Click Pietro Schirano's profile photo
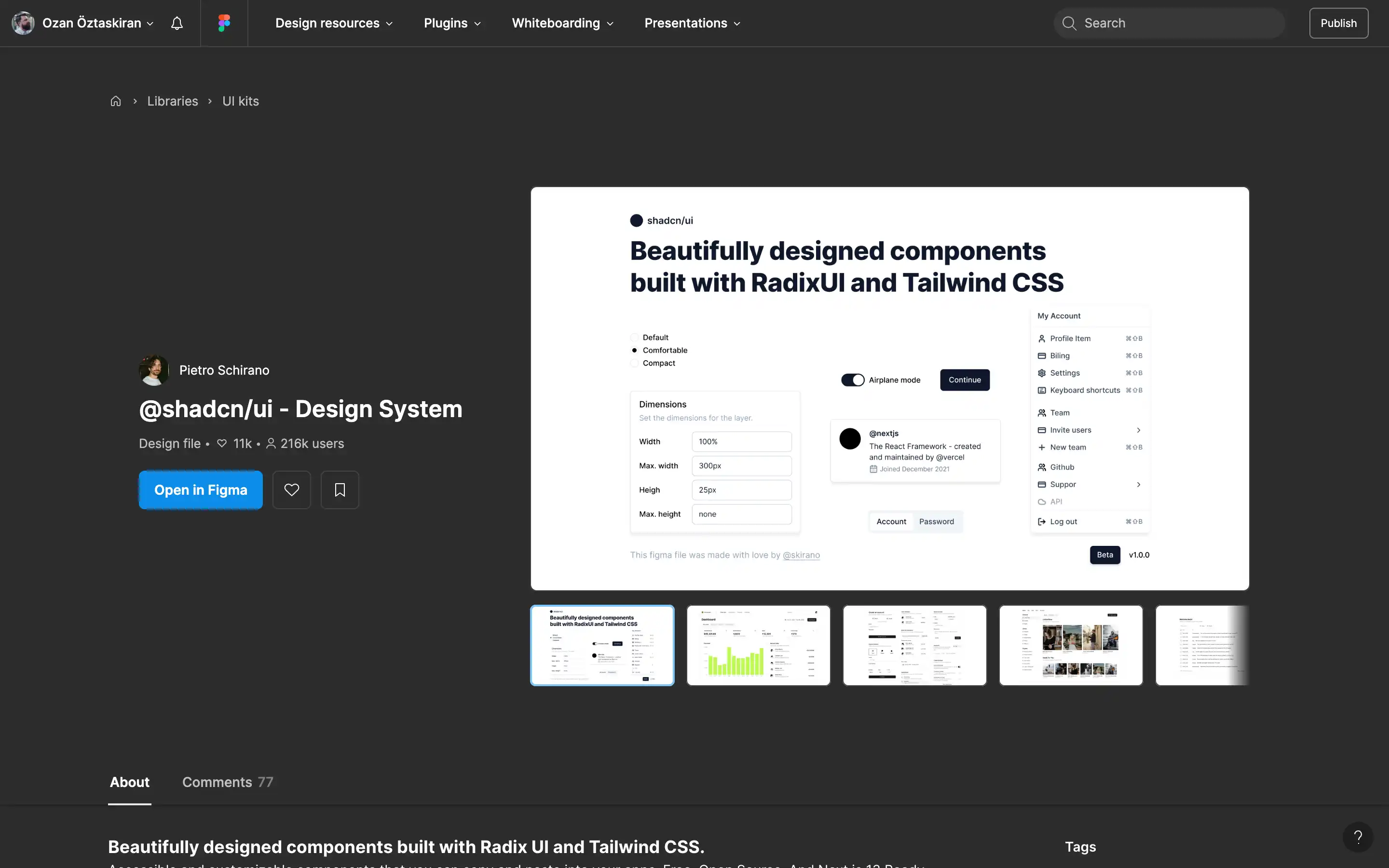1389x868 pixels. (154, 370)
